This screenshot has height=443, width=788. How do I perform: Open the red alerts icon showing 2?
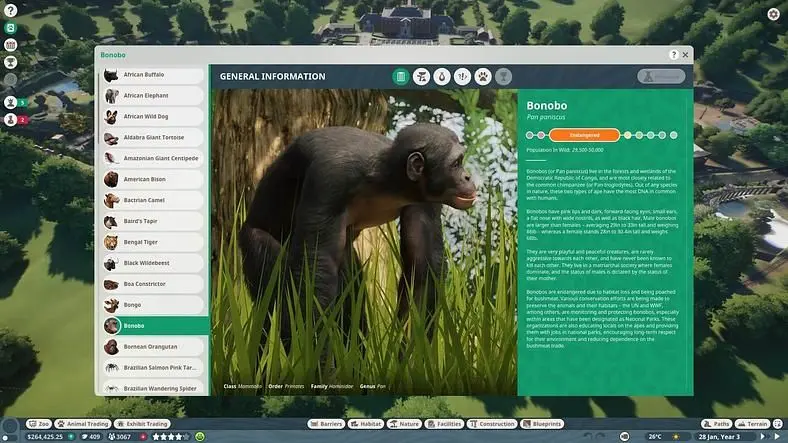pyautogui.click(x=16, y=120)
